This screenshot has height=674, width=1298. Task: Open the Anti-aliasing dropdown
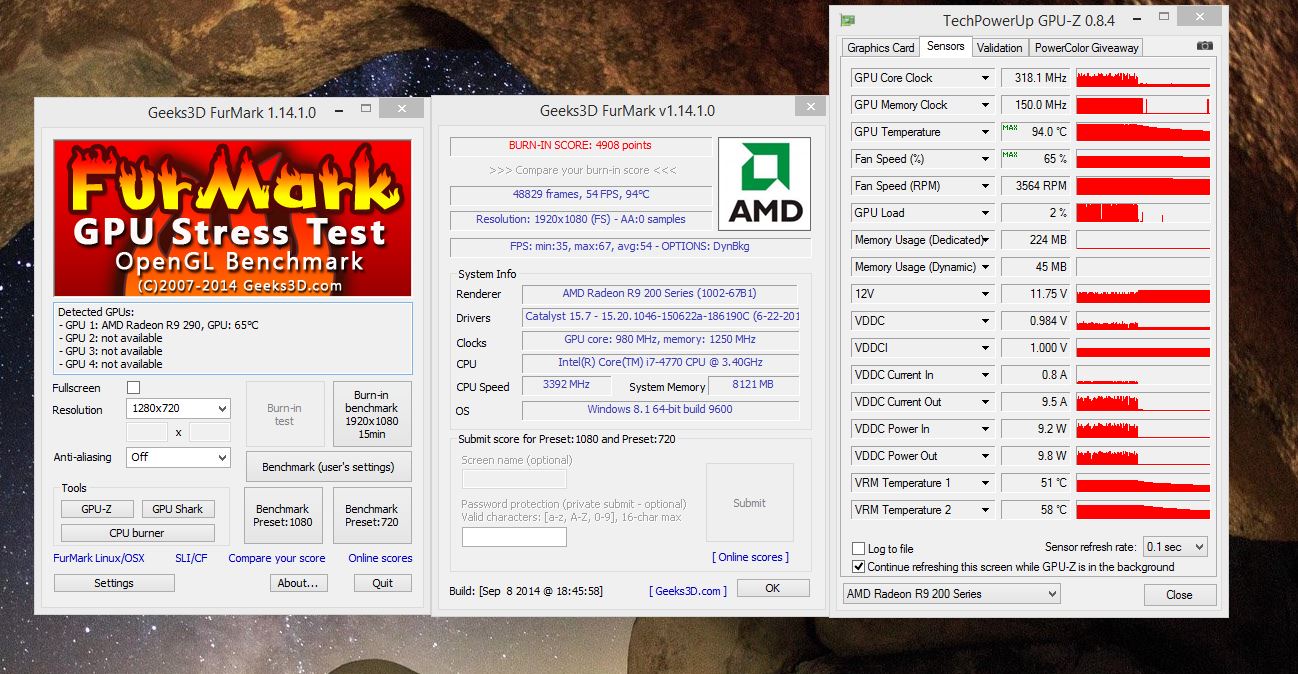(x=178, y=457)
